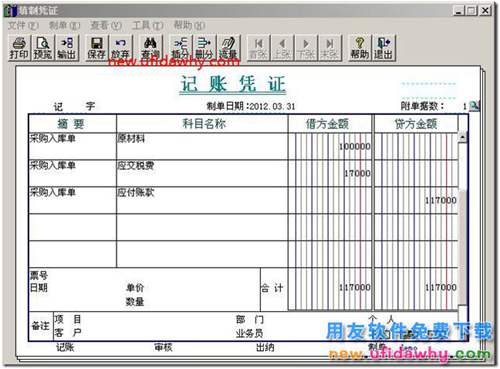Insert an entry line with 插分
The image size is (500, 369).
pos(180,48)
